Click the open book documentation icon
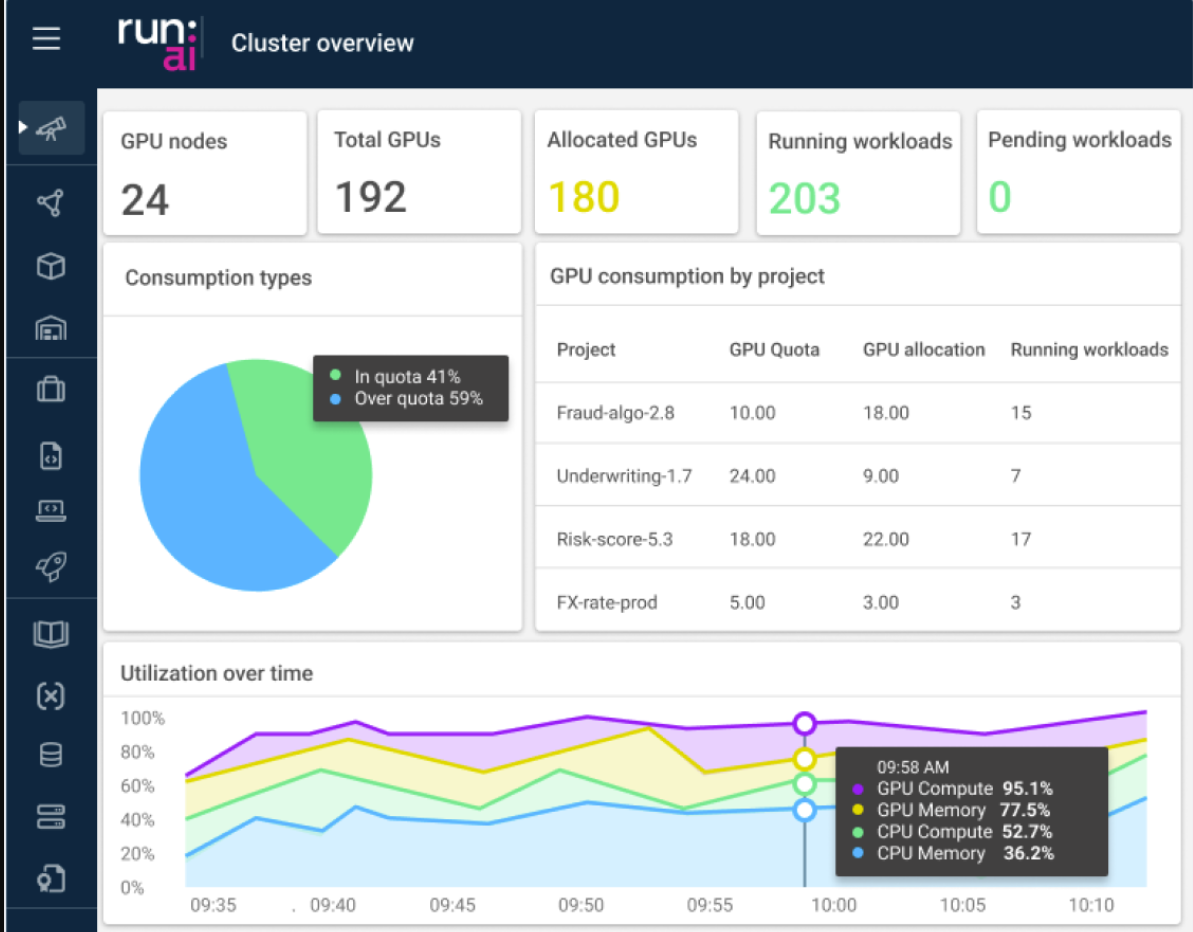Image resolution: width=1193 pixels, height=932 pixels. click(x=48, y=633)
